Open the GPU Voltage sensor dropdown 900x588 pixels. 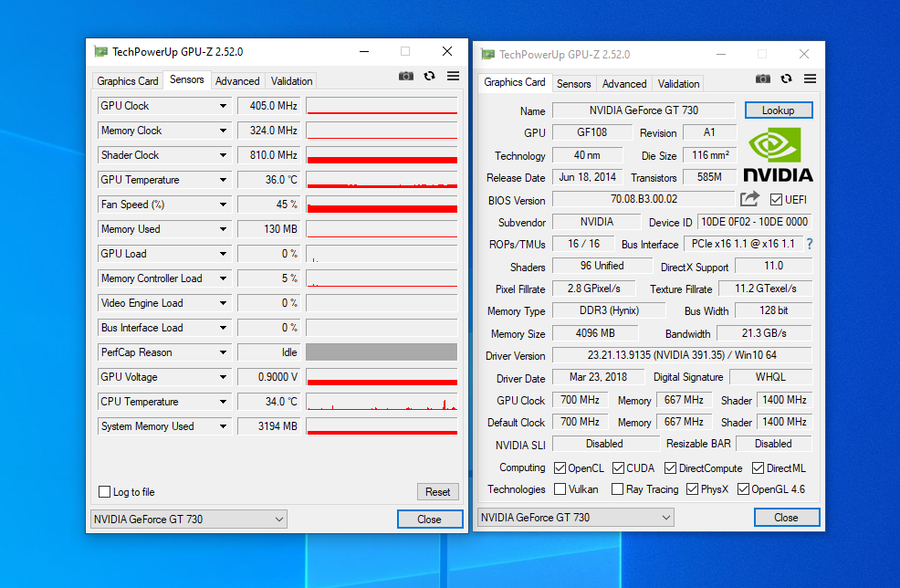223,377
